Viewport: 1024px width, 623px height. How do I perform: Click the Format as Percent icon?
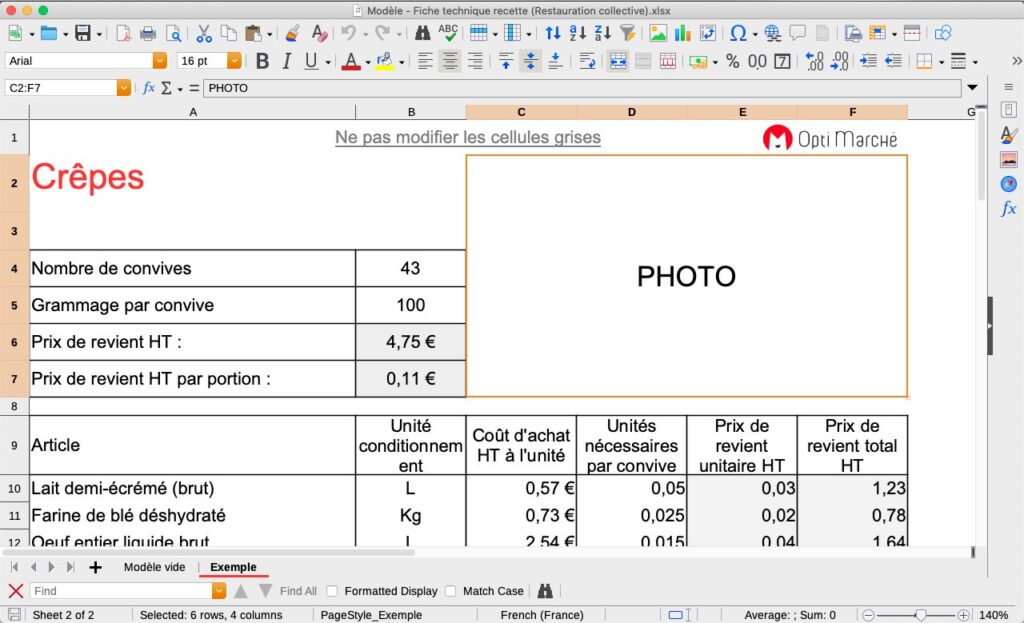(x=733, y=61)
